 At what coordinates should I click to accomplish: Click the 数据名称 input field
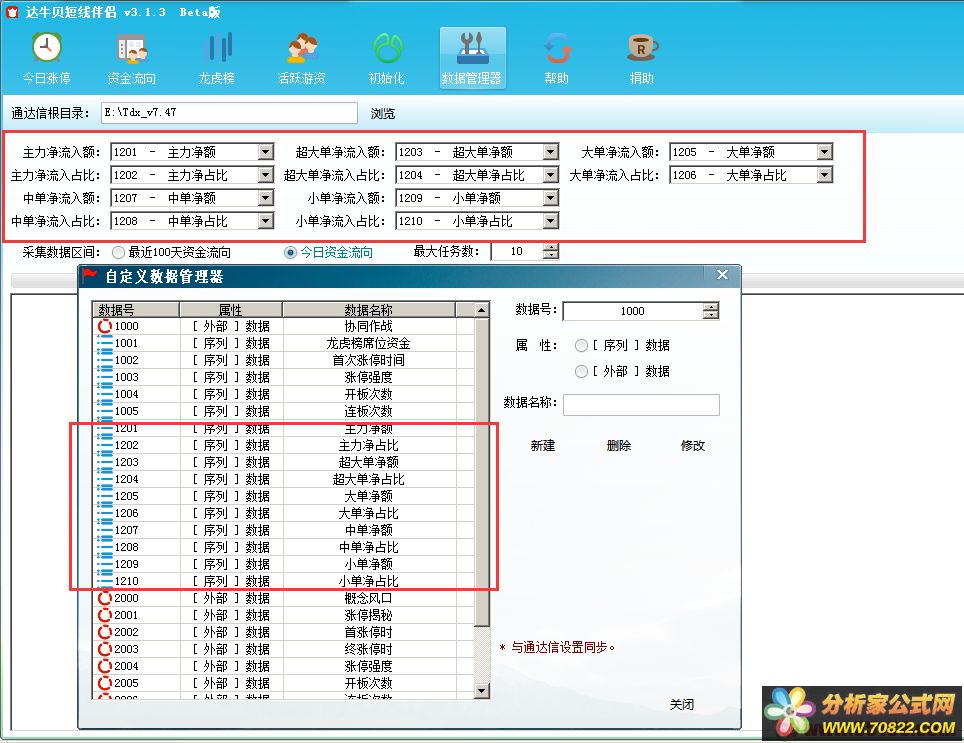[641, 404]
